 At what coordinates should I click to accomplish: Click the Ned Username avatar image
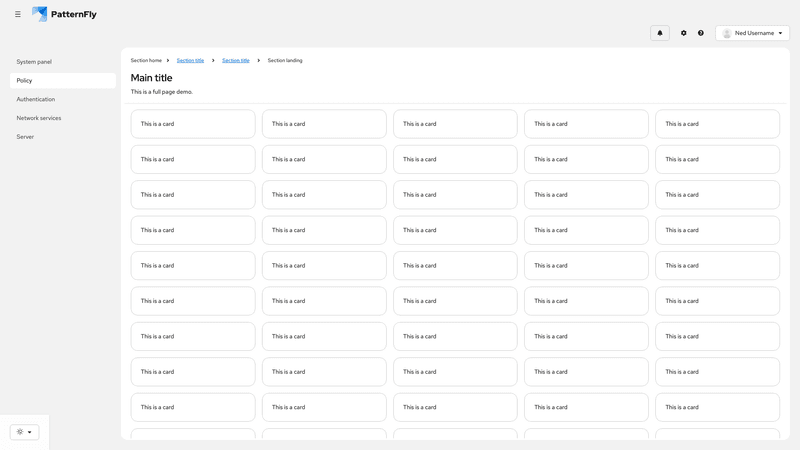pyautogui.click(x=727, y=33)
